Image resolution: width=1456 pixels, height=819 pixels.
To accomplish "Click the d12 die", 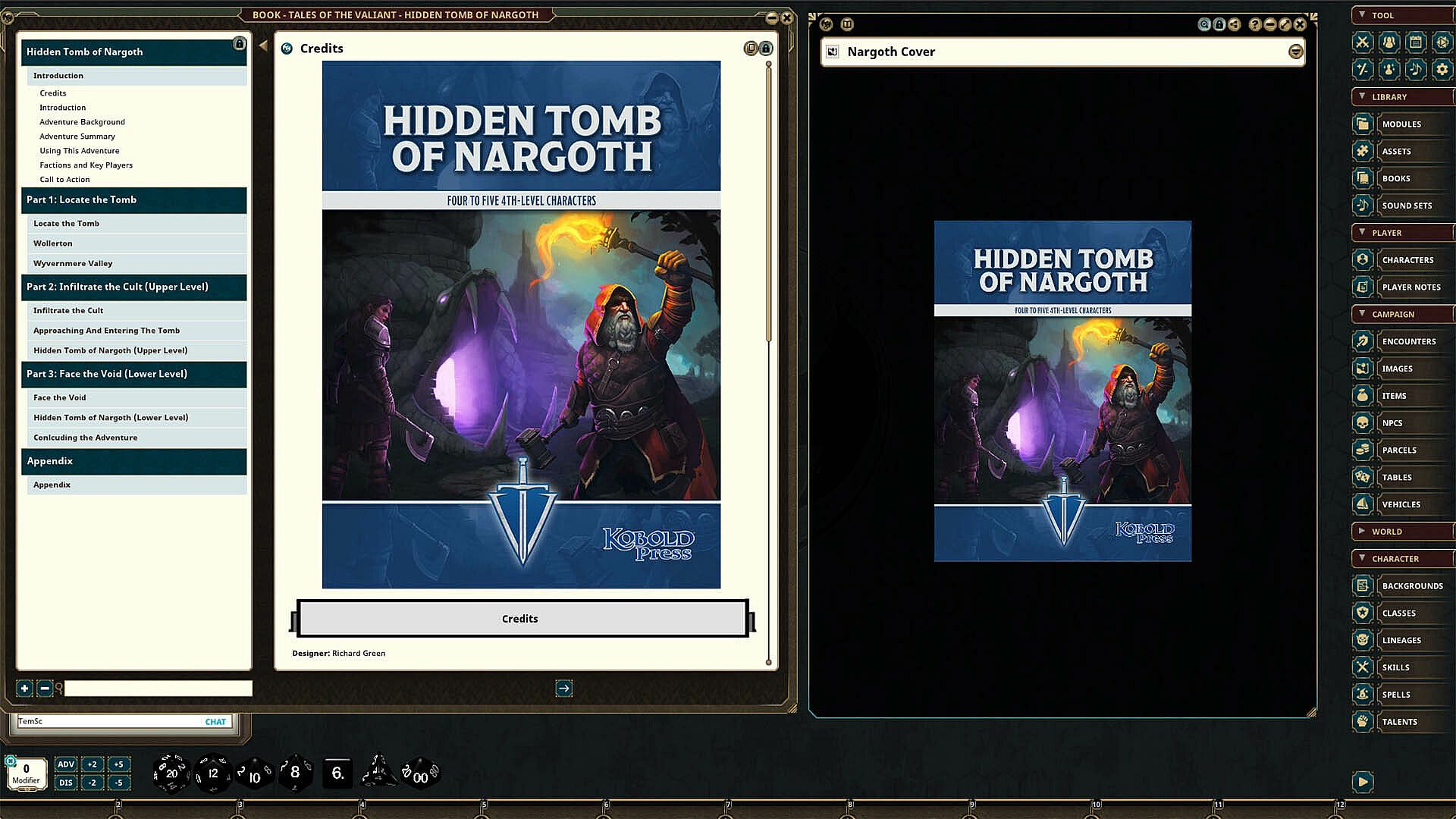I will click(x=213, y=773).
